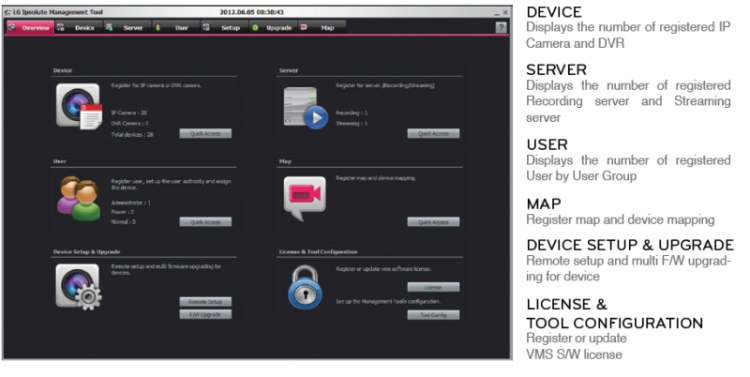
Task: Open Tool Config
Action: pyautogui.click(x=433, y=315)
